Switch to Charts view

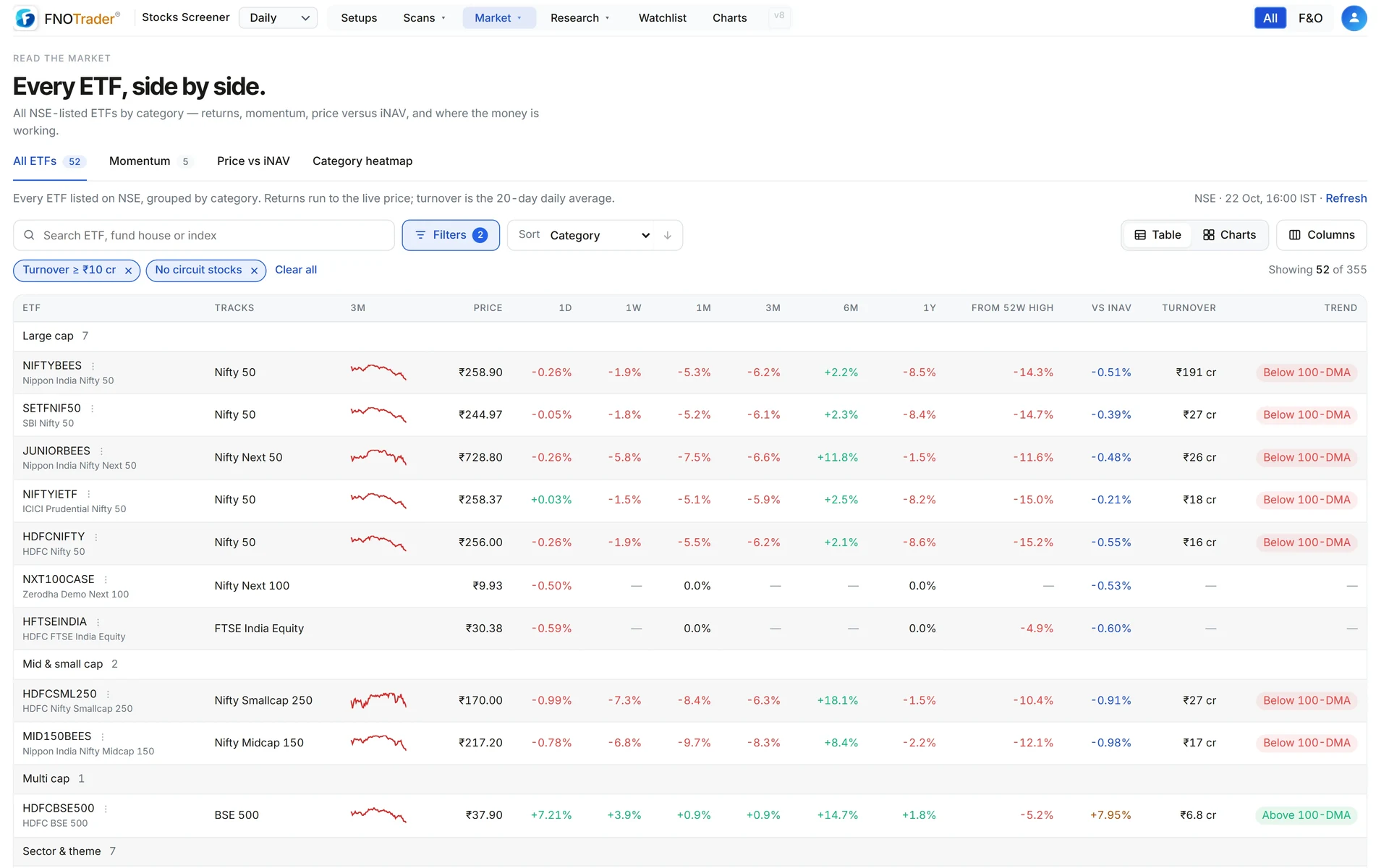pyautogui.click(x=1229, y=235)
